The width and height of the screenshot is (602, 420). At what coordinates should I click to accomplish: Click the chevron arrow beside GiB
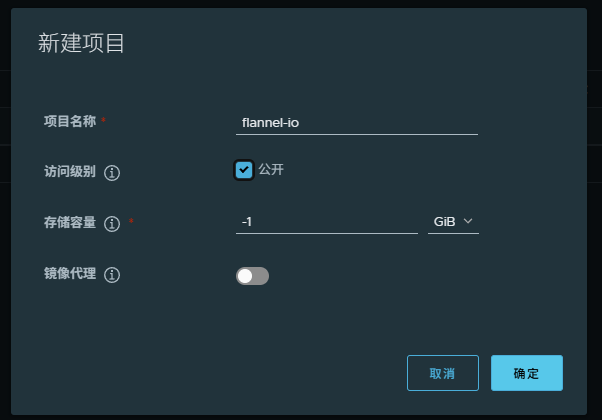point(468,221)
